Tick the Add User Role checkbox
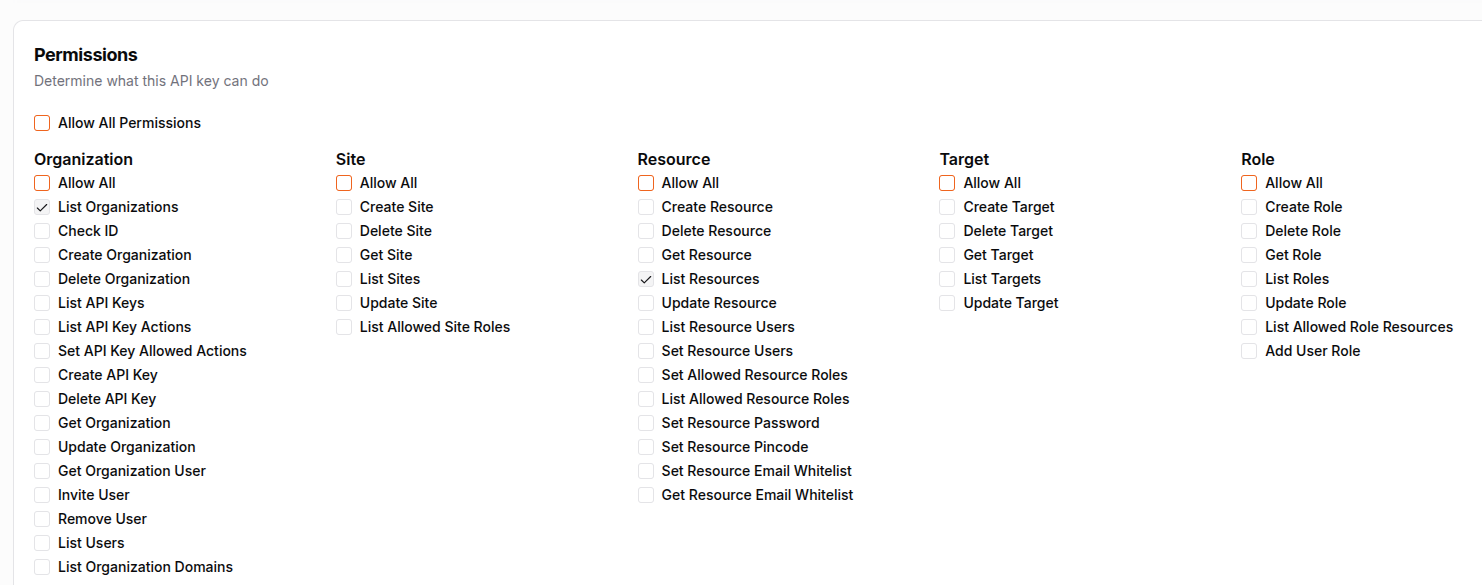1482x585 pixels. 1249,351
